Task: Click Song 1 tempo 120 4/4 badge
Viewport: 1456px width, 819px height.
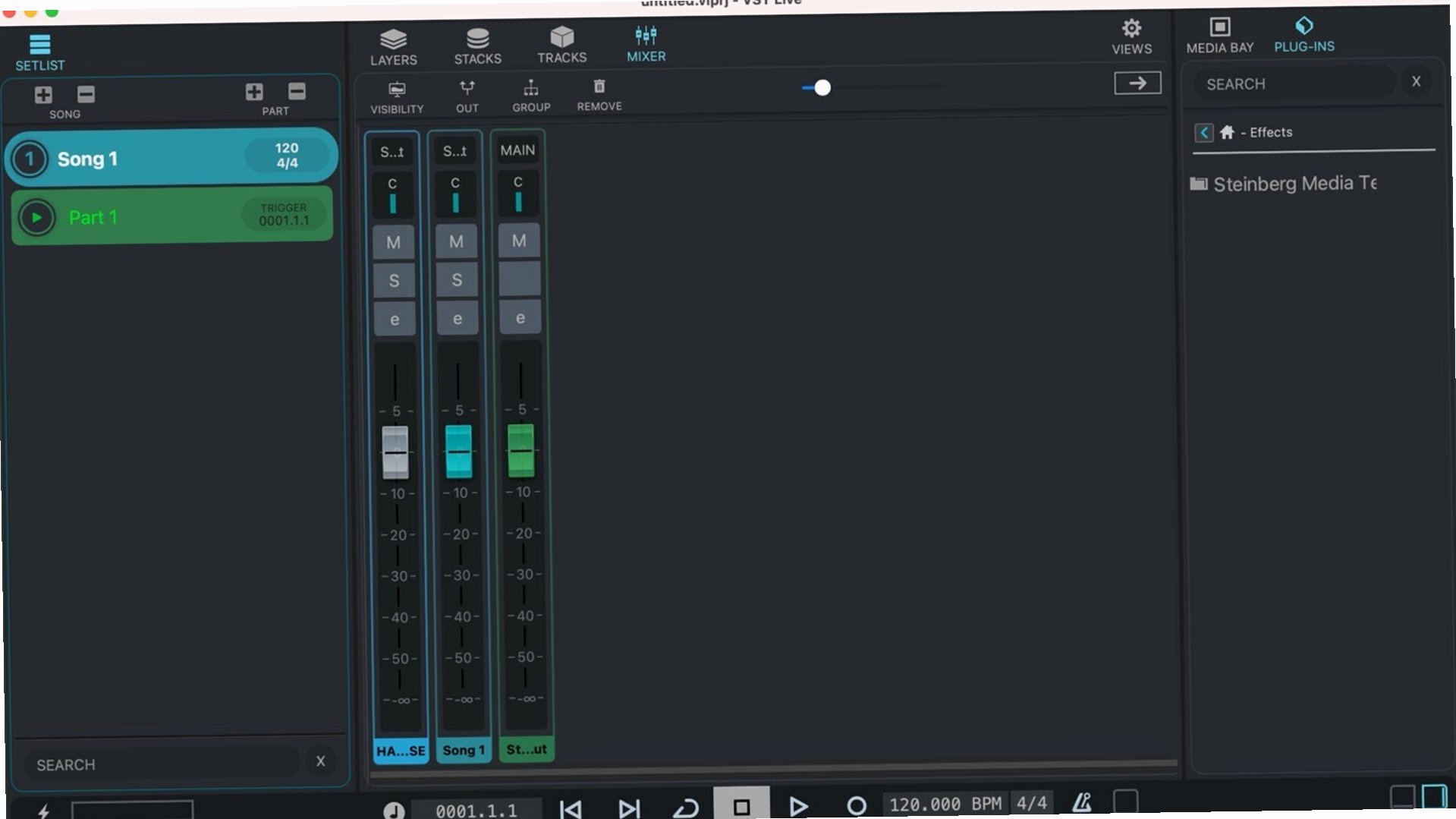Action: [286, 156]
